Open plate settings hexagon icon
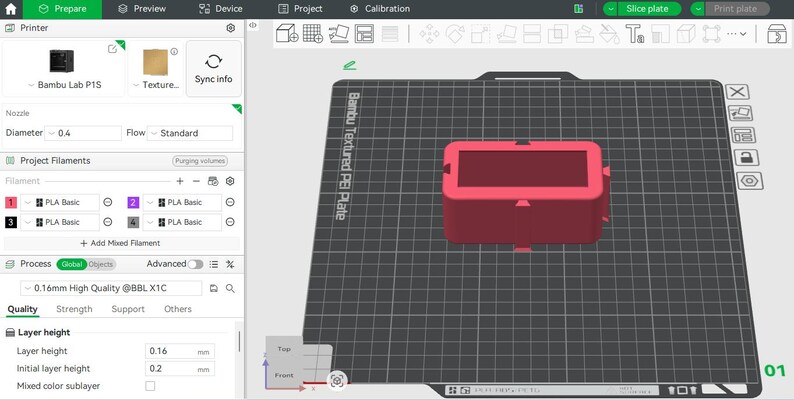 click(749, 181)
